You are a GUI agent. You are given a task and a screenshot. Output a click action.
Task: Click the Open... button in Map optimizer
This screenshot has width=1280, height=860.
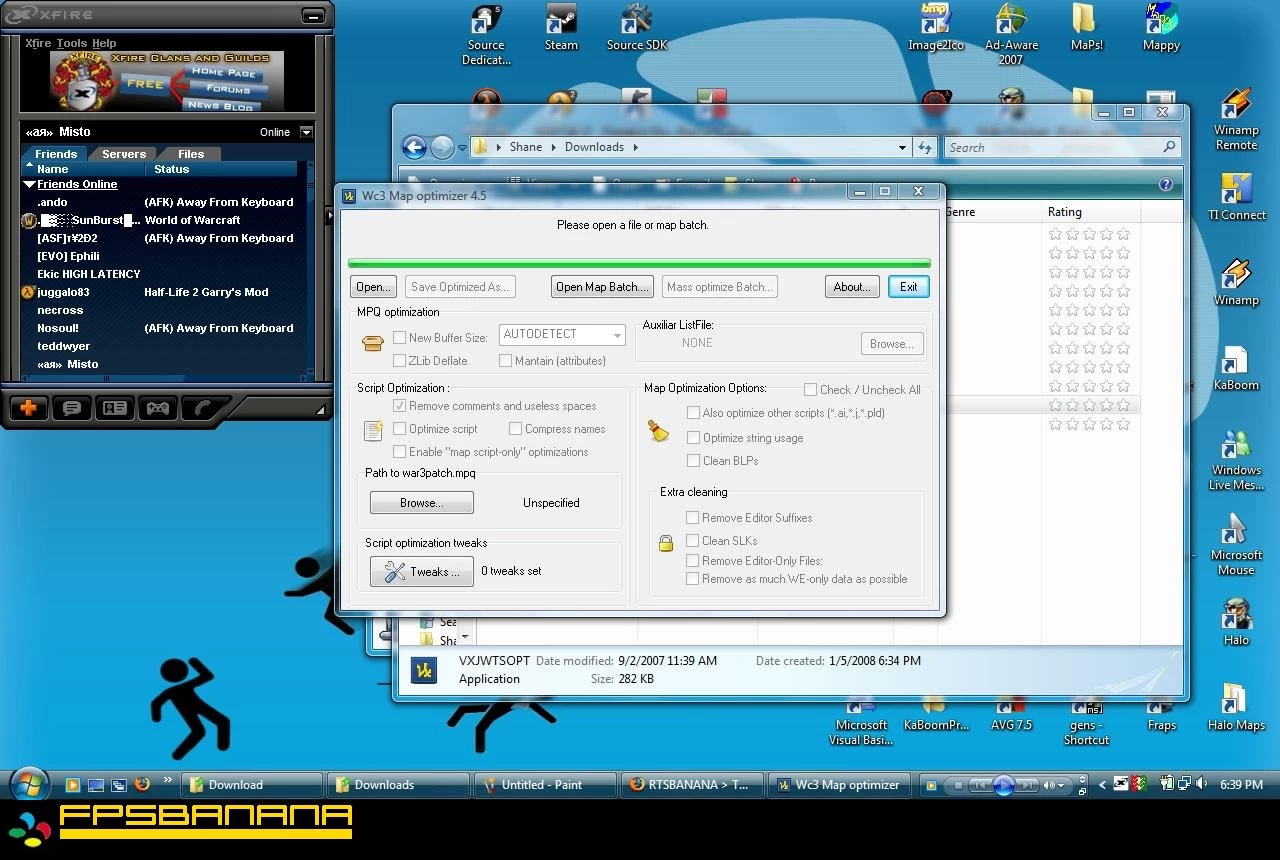374,287
